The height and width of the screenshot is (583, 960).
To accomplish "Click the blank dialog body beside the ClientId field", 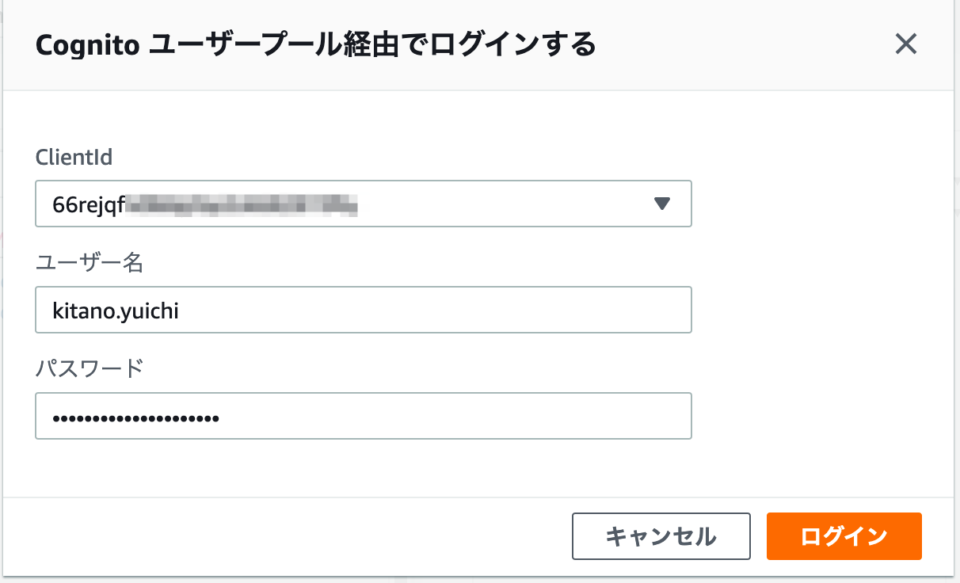I will click(x=820, y=203).
